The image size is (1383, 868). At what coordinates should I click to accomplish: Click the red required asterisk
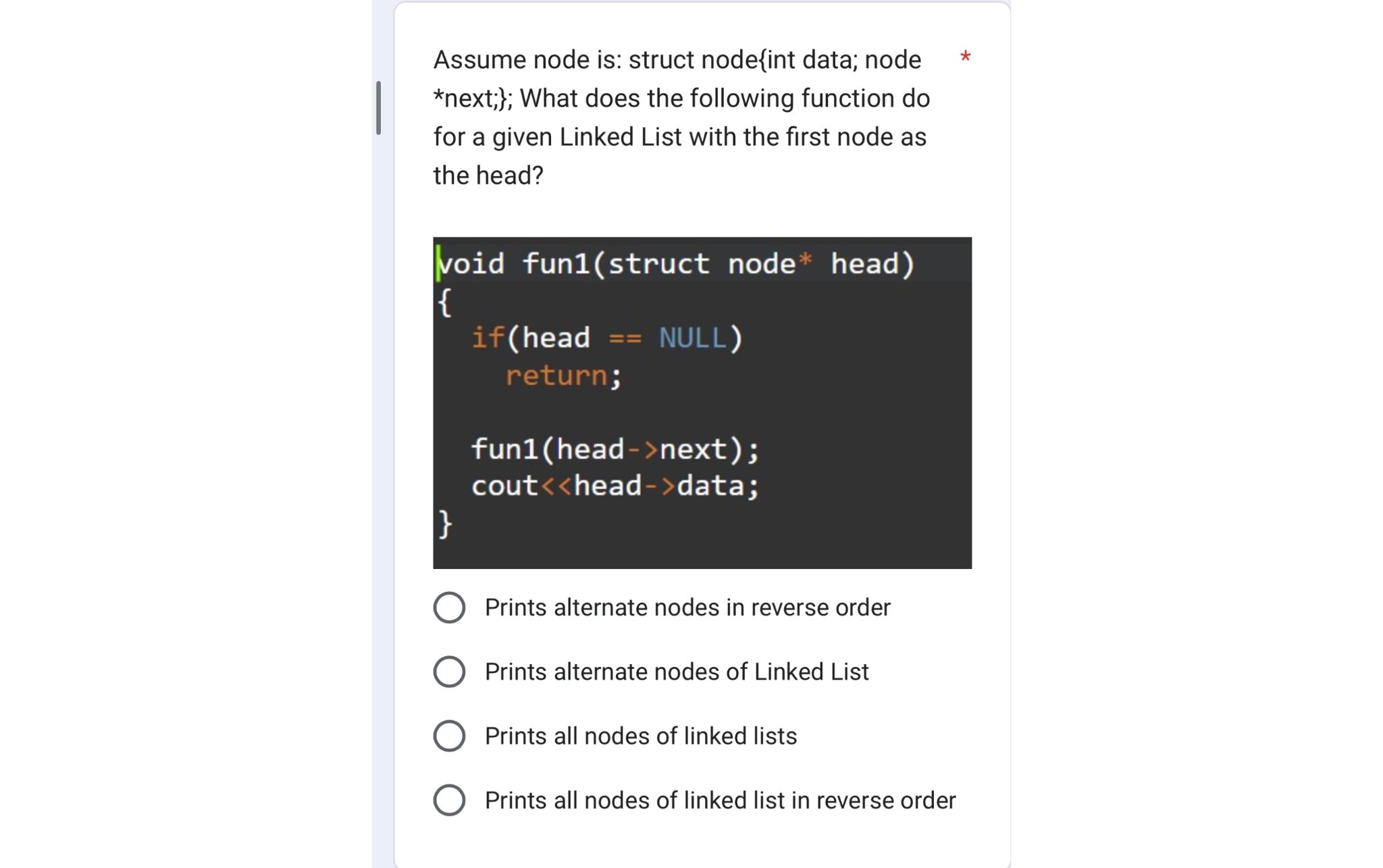[x=966, y=57]
